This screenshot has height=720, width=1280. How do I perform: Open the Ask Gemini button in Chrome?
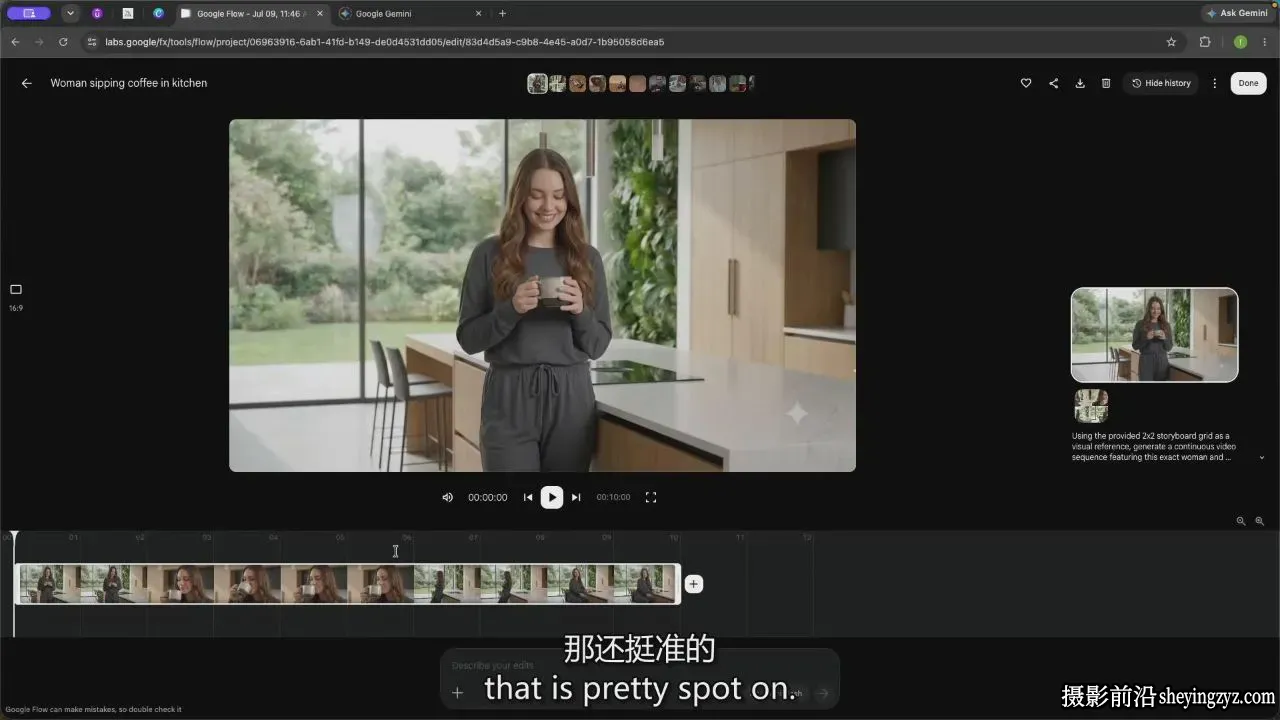[1237, 14]
